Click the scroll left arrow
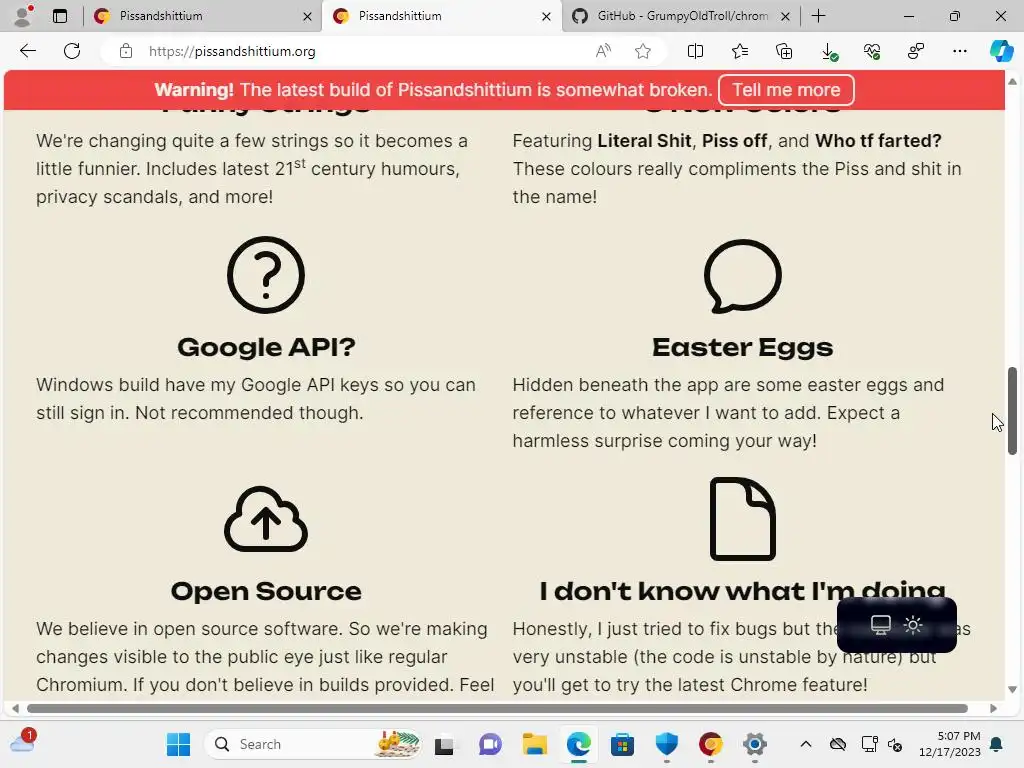1024x768 pixels. pyautogui.click(x=15, y=709)
